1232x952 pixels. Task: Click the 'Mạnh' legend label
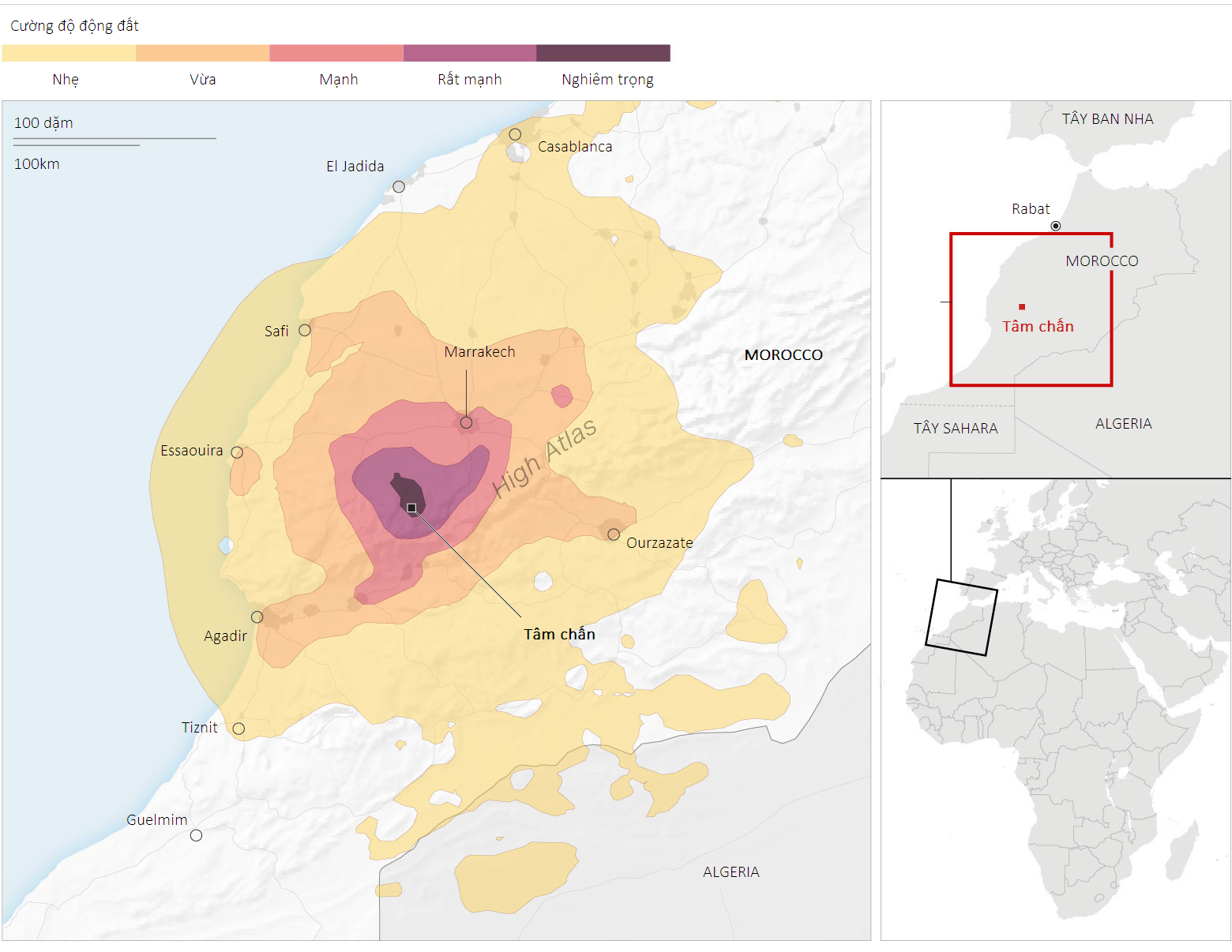click(x=339, y=80)
